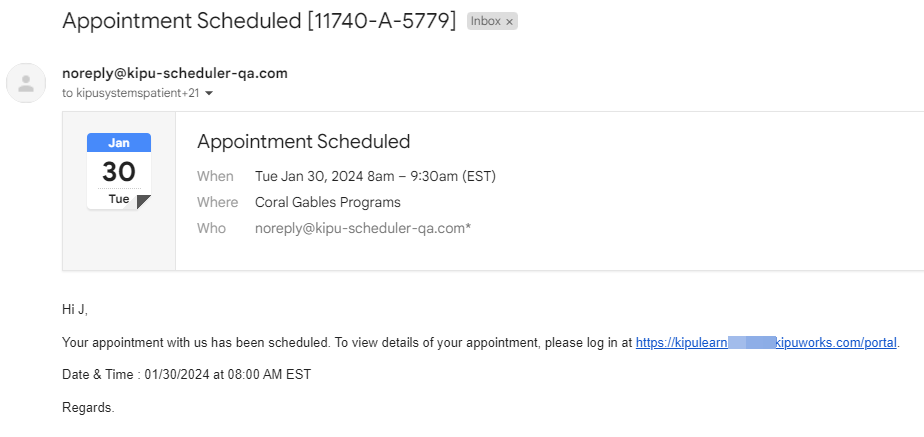Click the 'Regards.' closing text

coord(88,407)
